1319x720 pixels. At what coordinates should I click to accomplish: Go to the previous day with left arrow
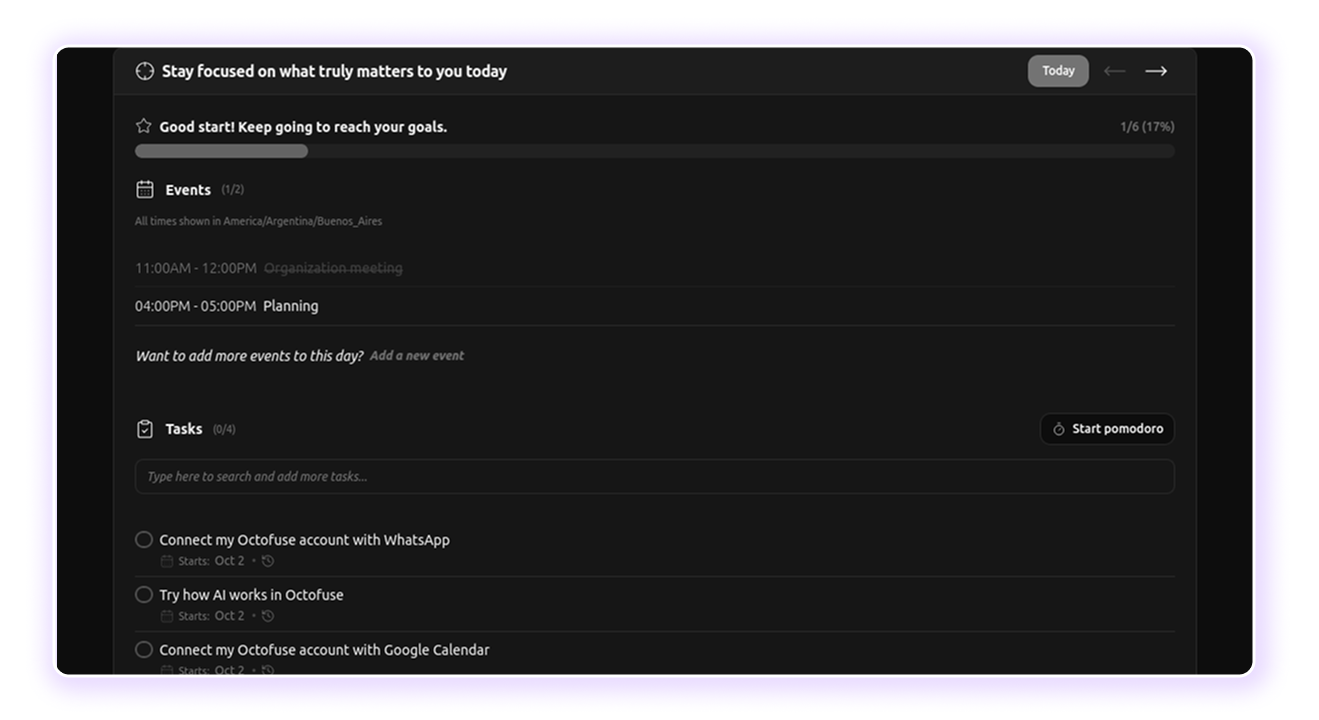coord(1114,71)
